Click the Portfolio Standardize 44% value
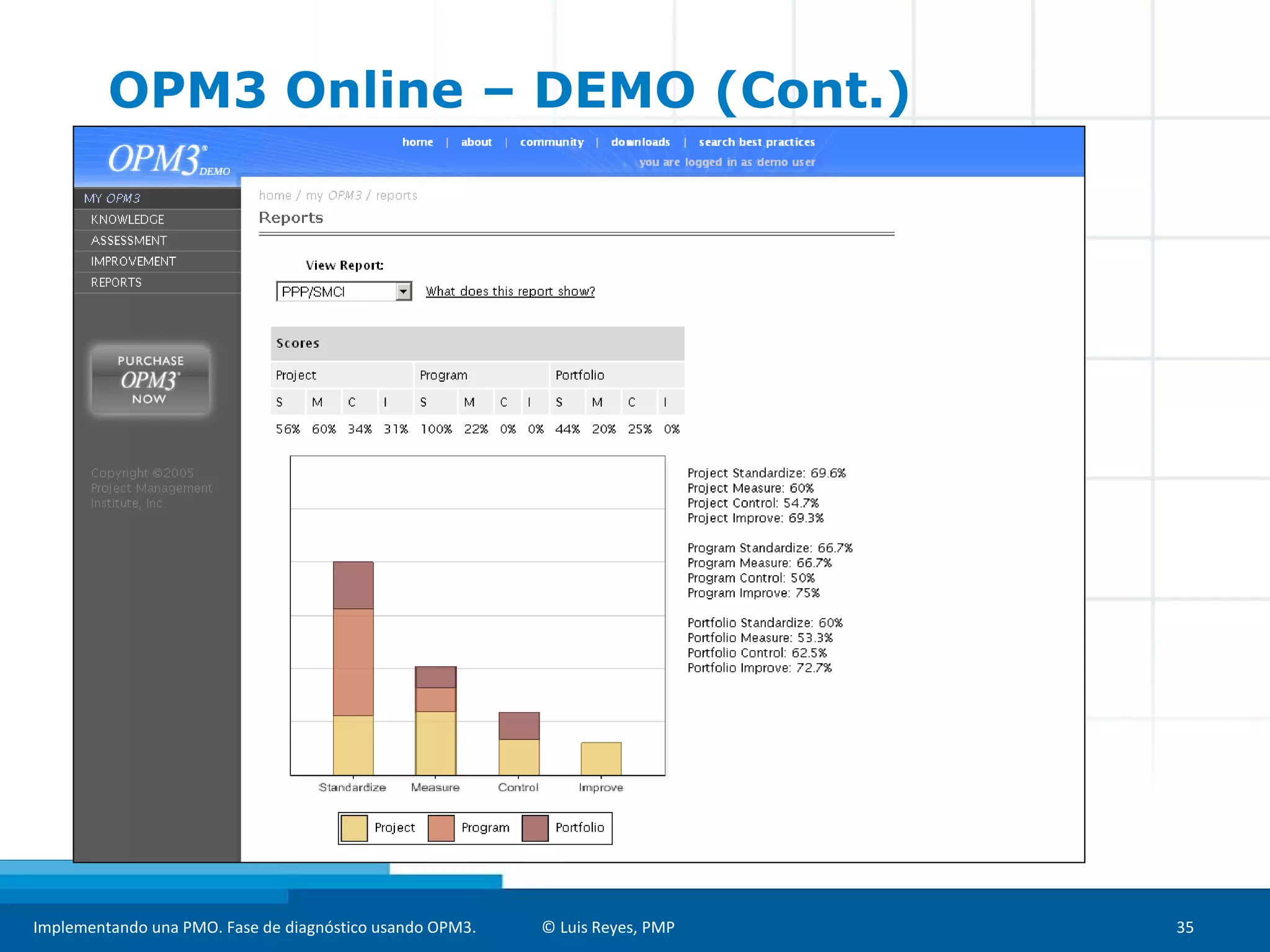 click(567, 429)
